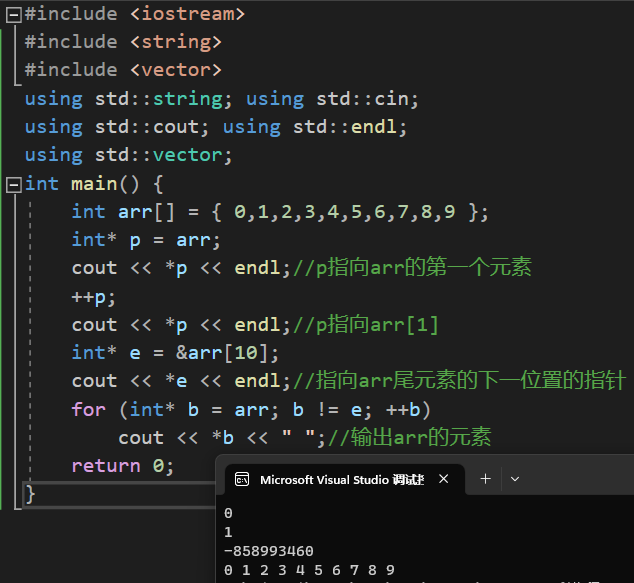The image size is (634, 583).
Task: Click on the "#include <vector>" line
Action: 122,70
